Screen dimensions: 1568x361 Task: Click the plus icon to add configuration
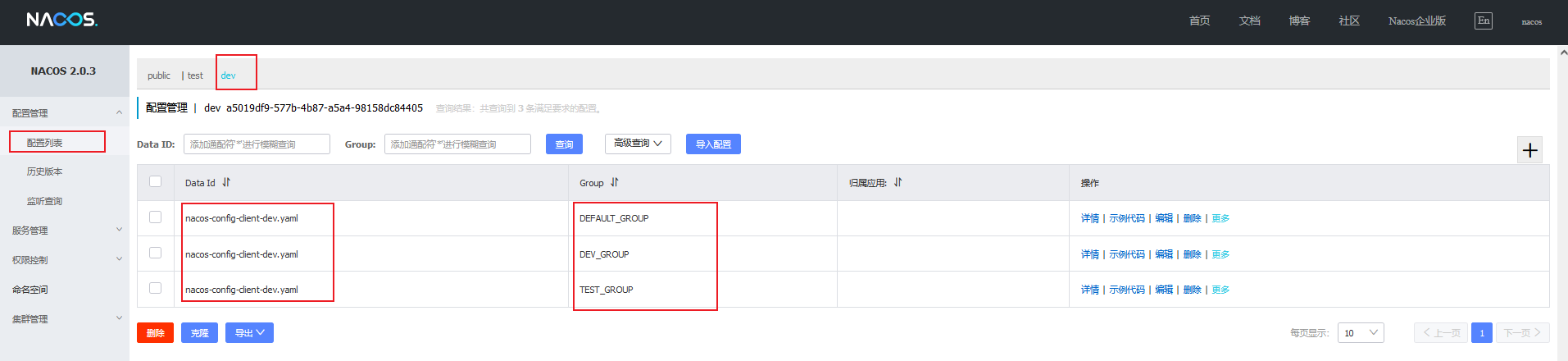[x=1529, y=150]
